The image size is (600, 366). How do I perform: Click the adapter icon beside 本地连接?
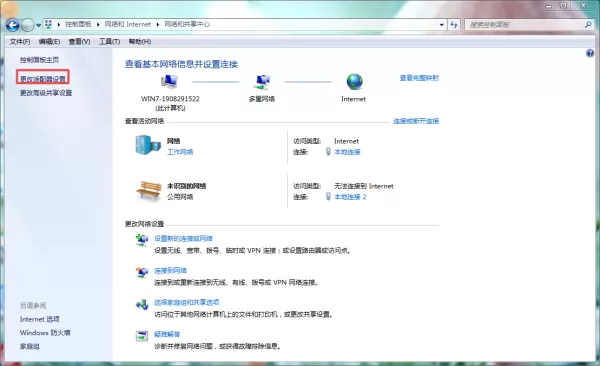pyautogui.click(x=328, y=152)
